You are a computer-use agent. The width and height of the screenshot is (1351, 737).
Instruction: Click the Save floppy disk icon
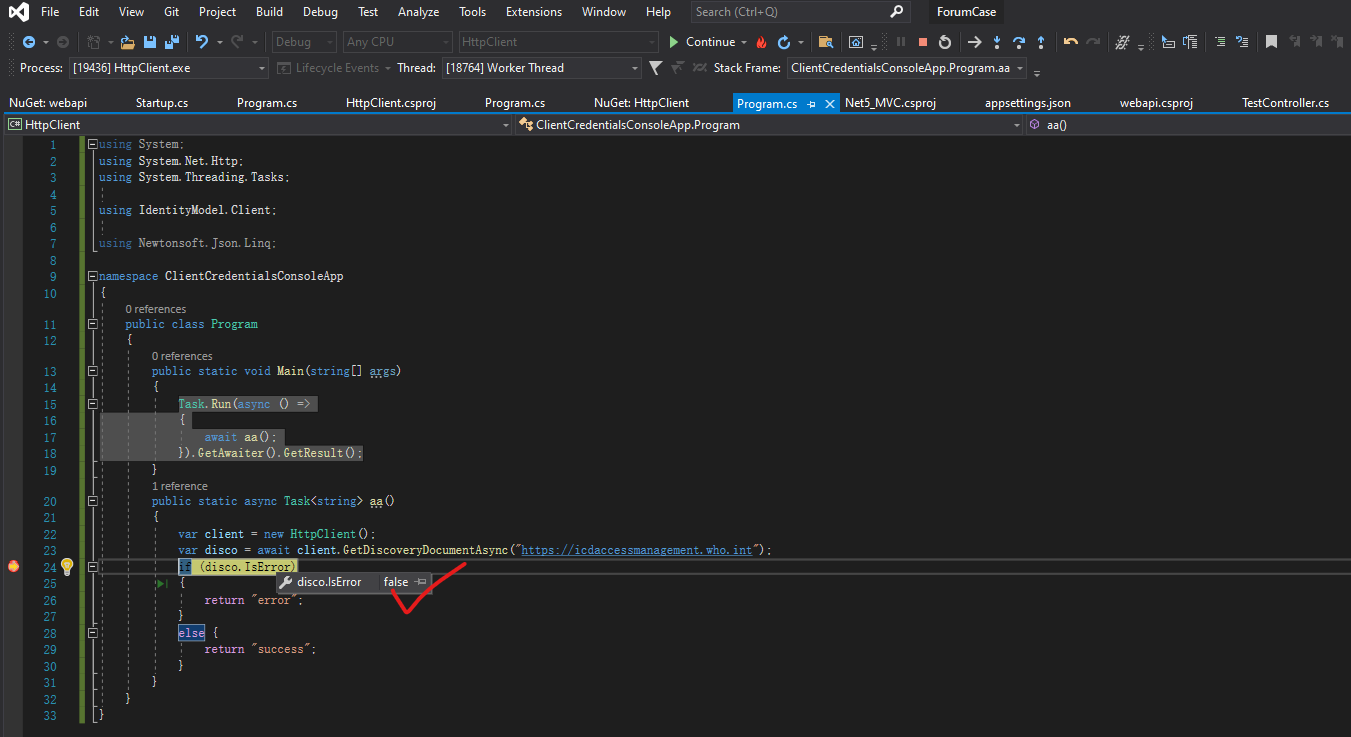[x=149, y=42]
